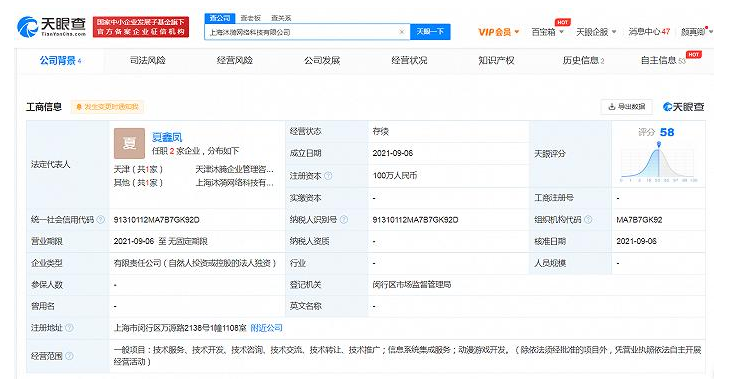The width and height of the screenshot is (732, 390).
Task: Click the 附近公司 link
Action: click(267, 328)
